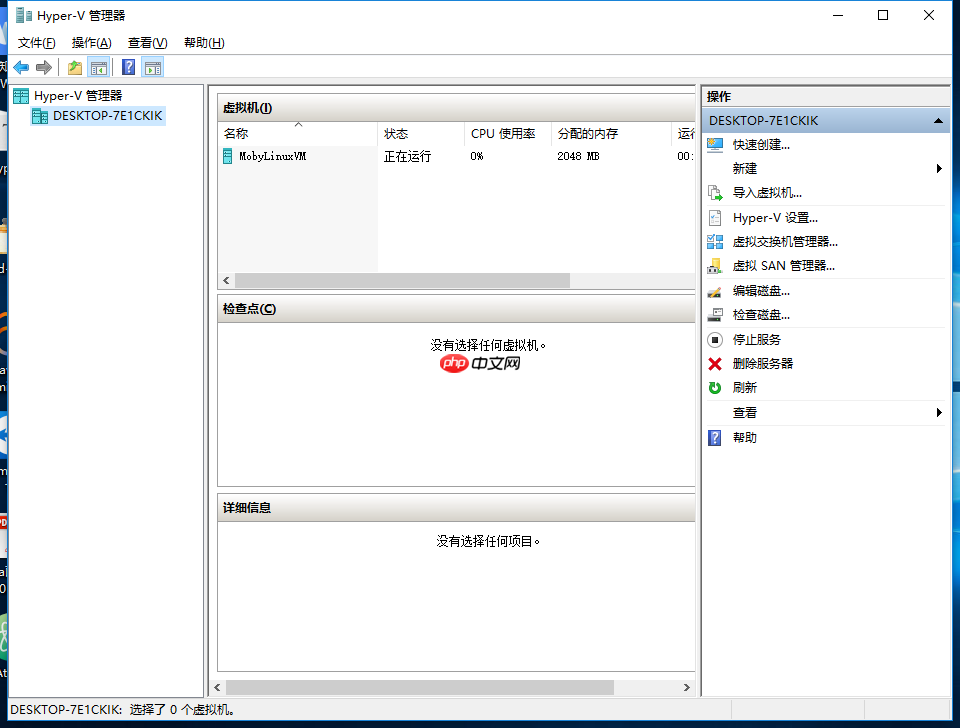Open the 操作 menu
This screenshot has height=728, width=960.
(x=91, y=42)
